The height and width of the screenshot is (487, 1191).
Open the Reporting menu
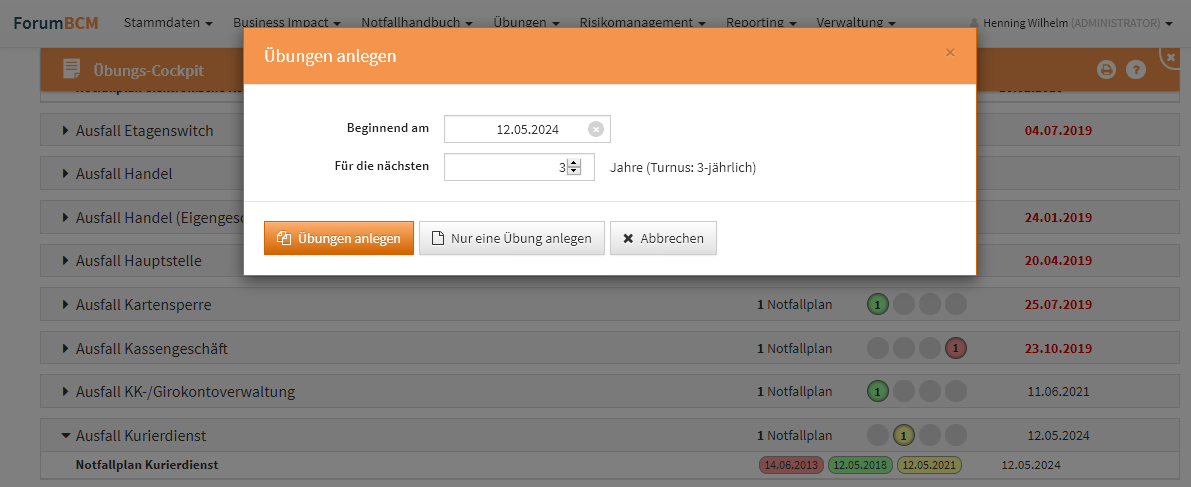click(761, 23)
